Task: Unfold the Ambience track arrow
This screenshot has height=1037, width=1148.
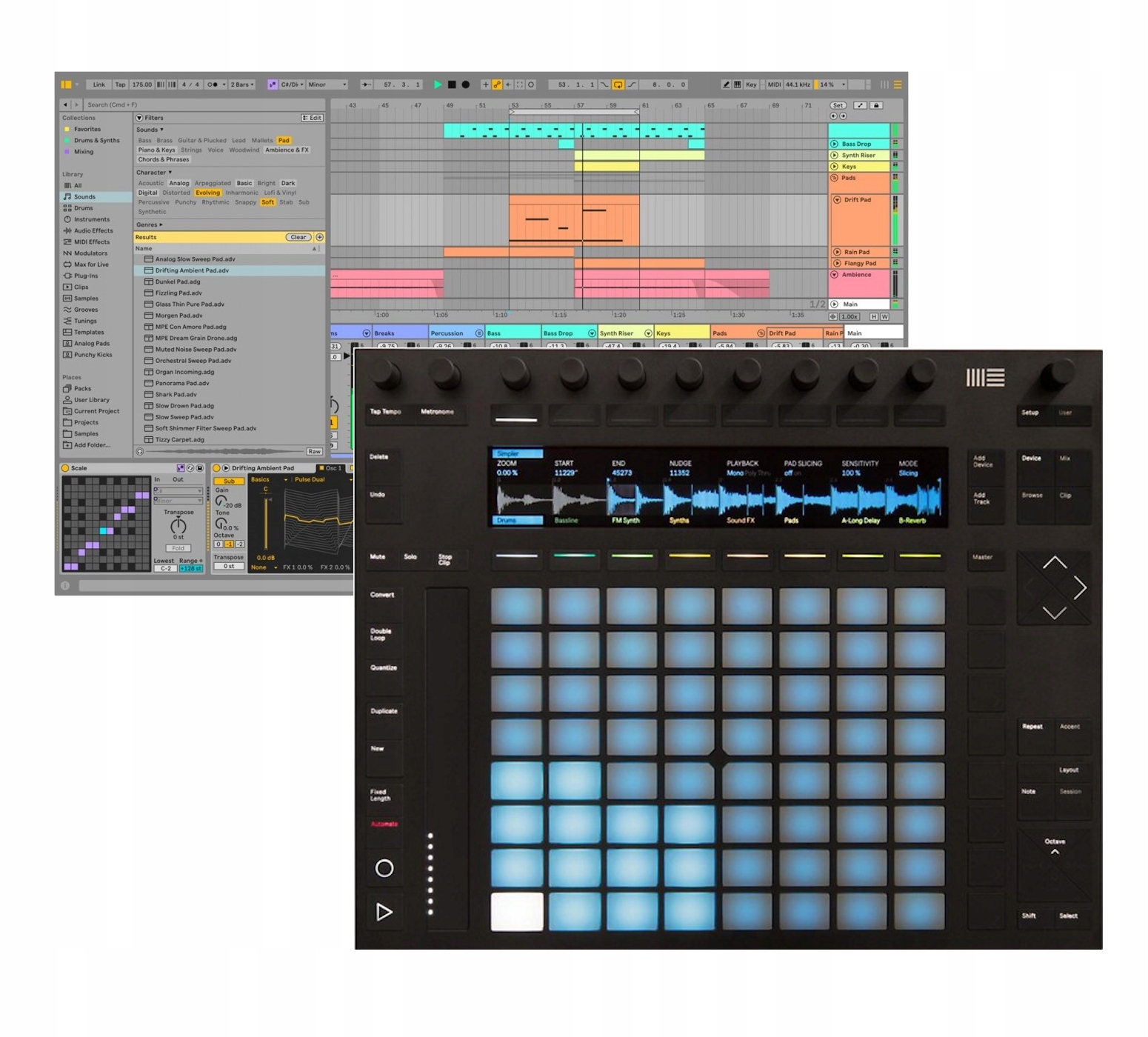Action: 836,275
